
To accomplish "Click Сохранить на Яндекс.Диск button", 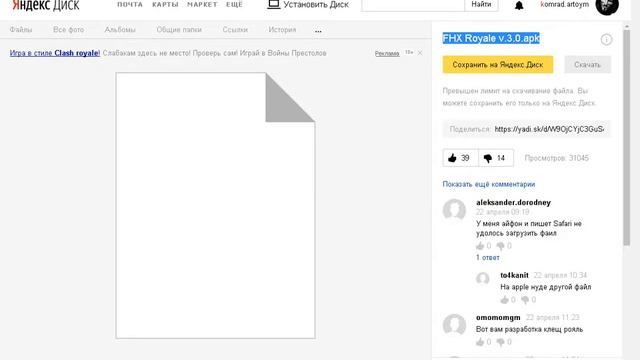I will [498, 64].
